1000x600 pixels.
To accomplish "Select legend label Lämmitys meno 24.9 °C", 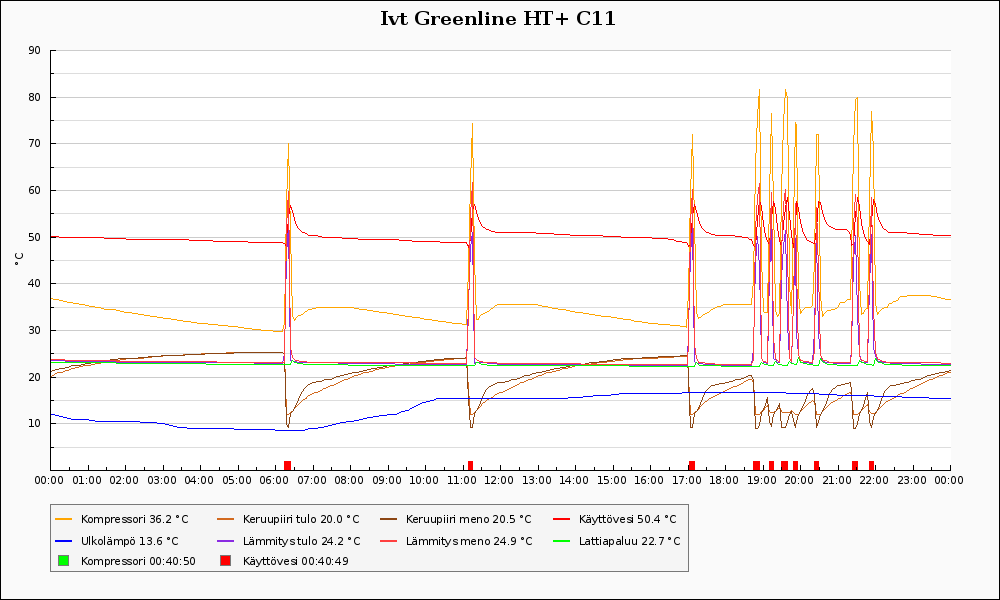I will click(469, 541).
